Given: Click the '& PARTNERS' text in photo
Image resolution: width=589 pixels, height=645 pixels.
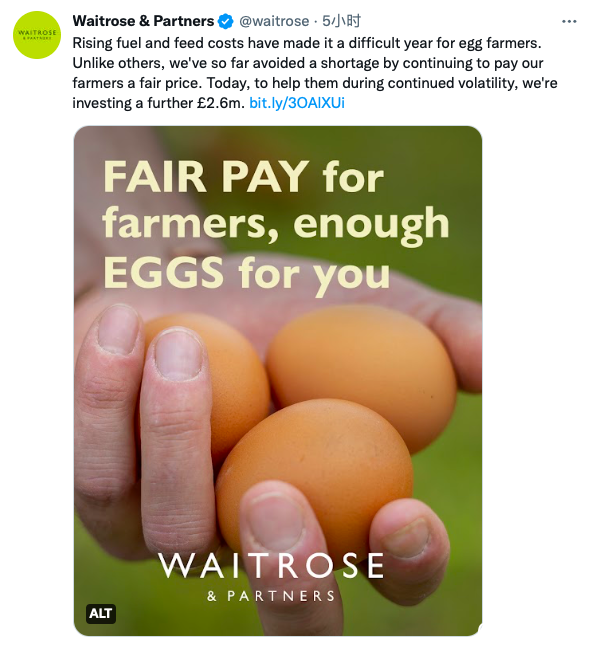Looking at the screenshot, I should point(271,596).
